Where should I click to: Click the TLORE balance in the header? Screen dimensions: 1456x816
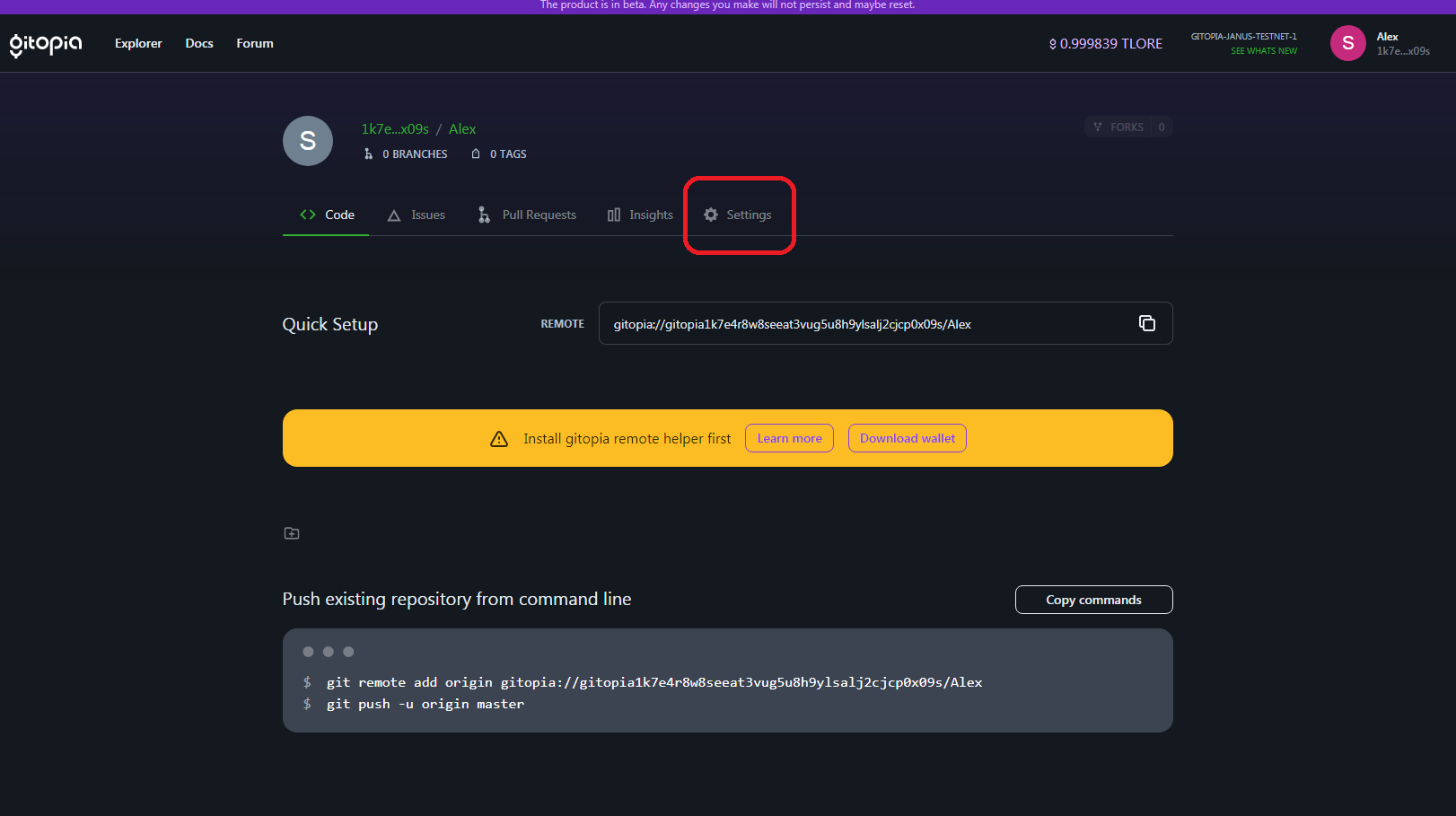[x=1105, y=43]
